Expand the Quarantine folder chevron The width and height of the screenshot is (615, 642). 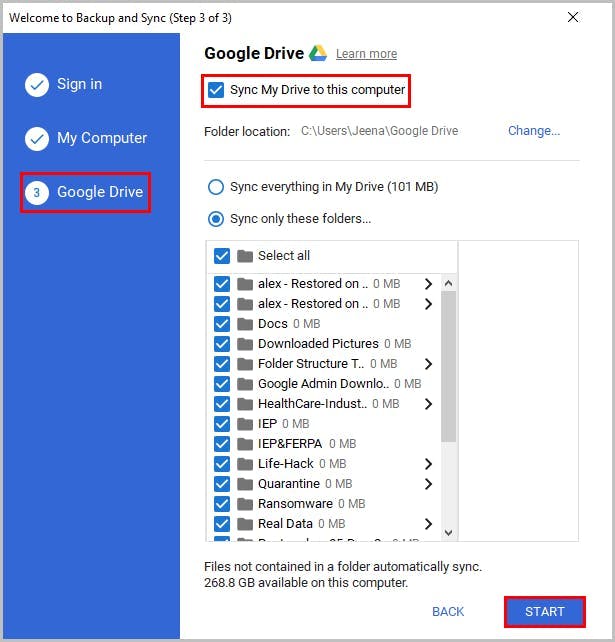[x=428, y=484]
